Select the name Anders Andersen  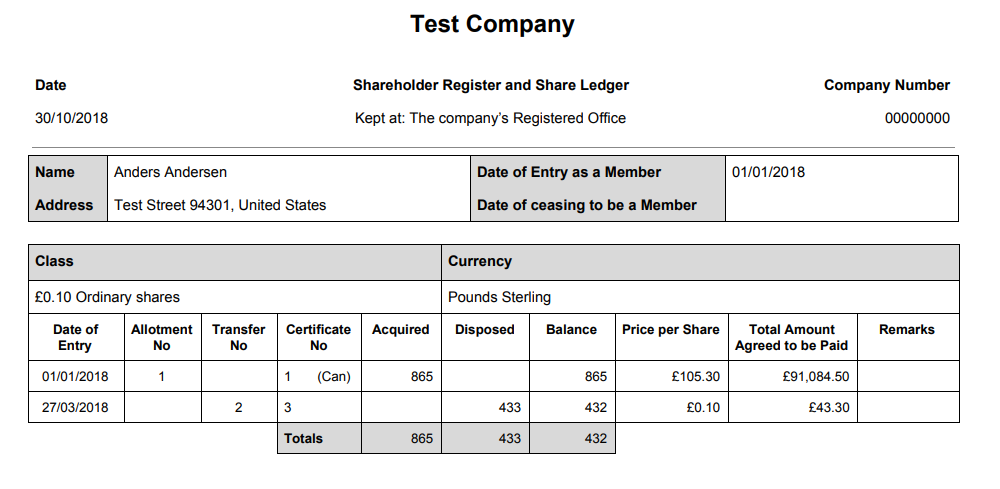[170, 172]
